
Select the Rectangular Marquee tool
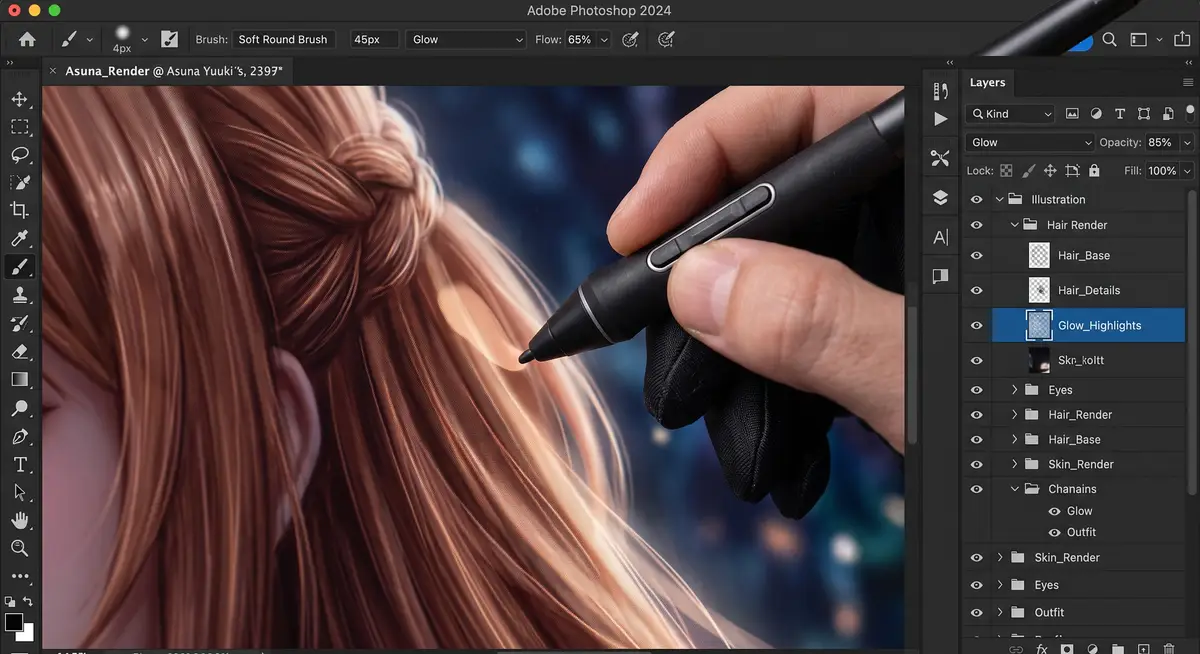pos(19,127)
